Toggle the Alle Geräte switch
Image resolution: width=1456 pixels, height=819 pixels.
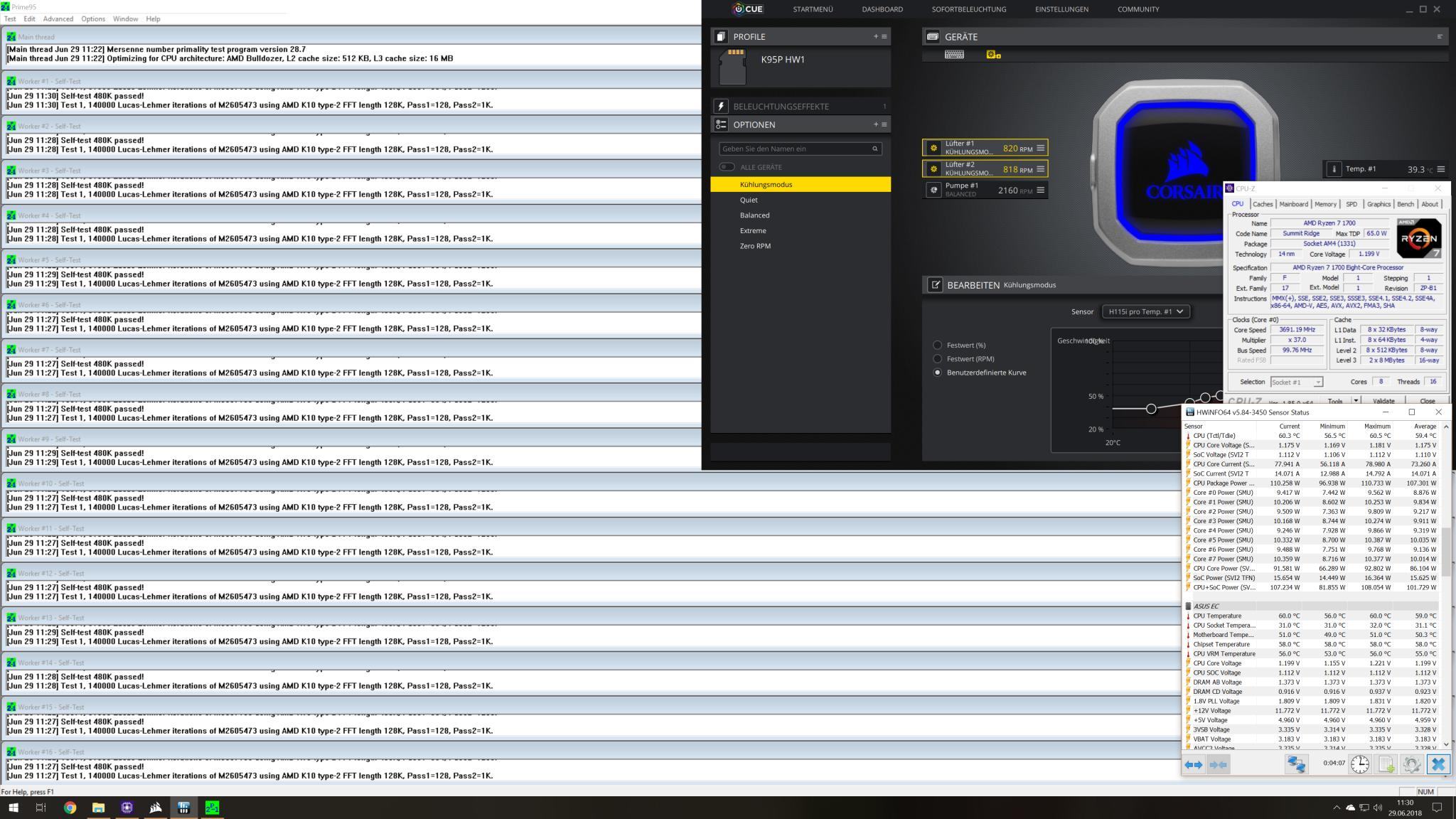[x=727, y=167]
